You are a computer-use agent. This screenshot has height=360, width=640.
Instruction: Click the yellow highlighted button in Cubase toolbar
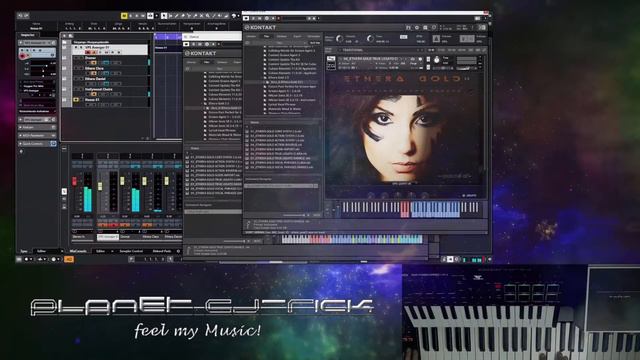(124, 16)
